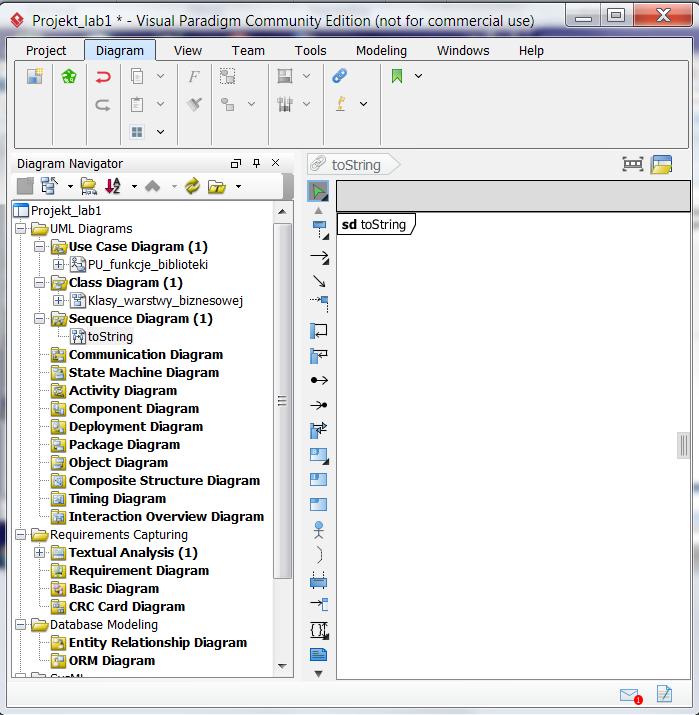Viewport: 699px width, 715px height.
Task: Click the Copy icon in ribbon
Action: point(137,76)
